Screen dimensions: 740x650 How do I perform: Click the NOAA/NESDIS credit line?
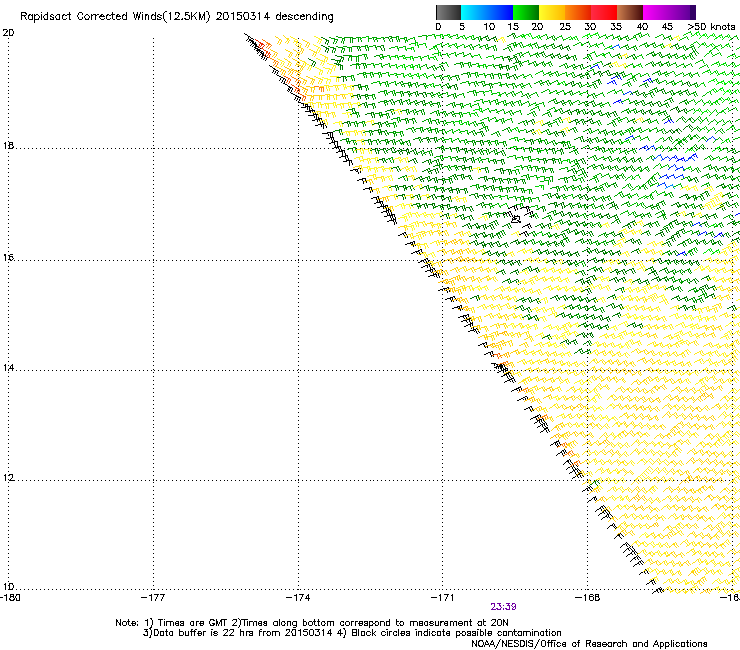(x=589, y=643)
